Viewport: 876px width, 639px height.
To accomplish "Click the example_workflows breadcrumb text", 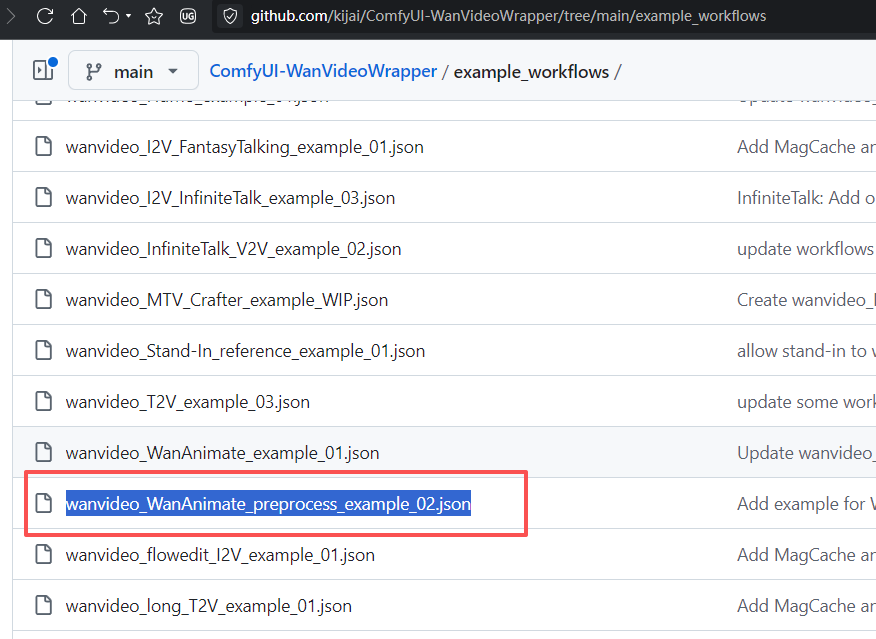I will click(x=531, y=71).
